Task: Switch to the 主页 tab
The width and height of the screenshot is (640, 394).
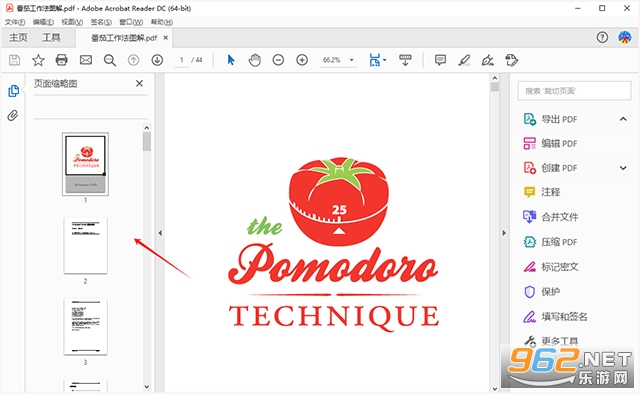Action: click(x=18, y=38)
